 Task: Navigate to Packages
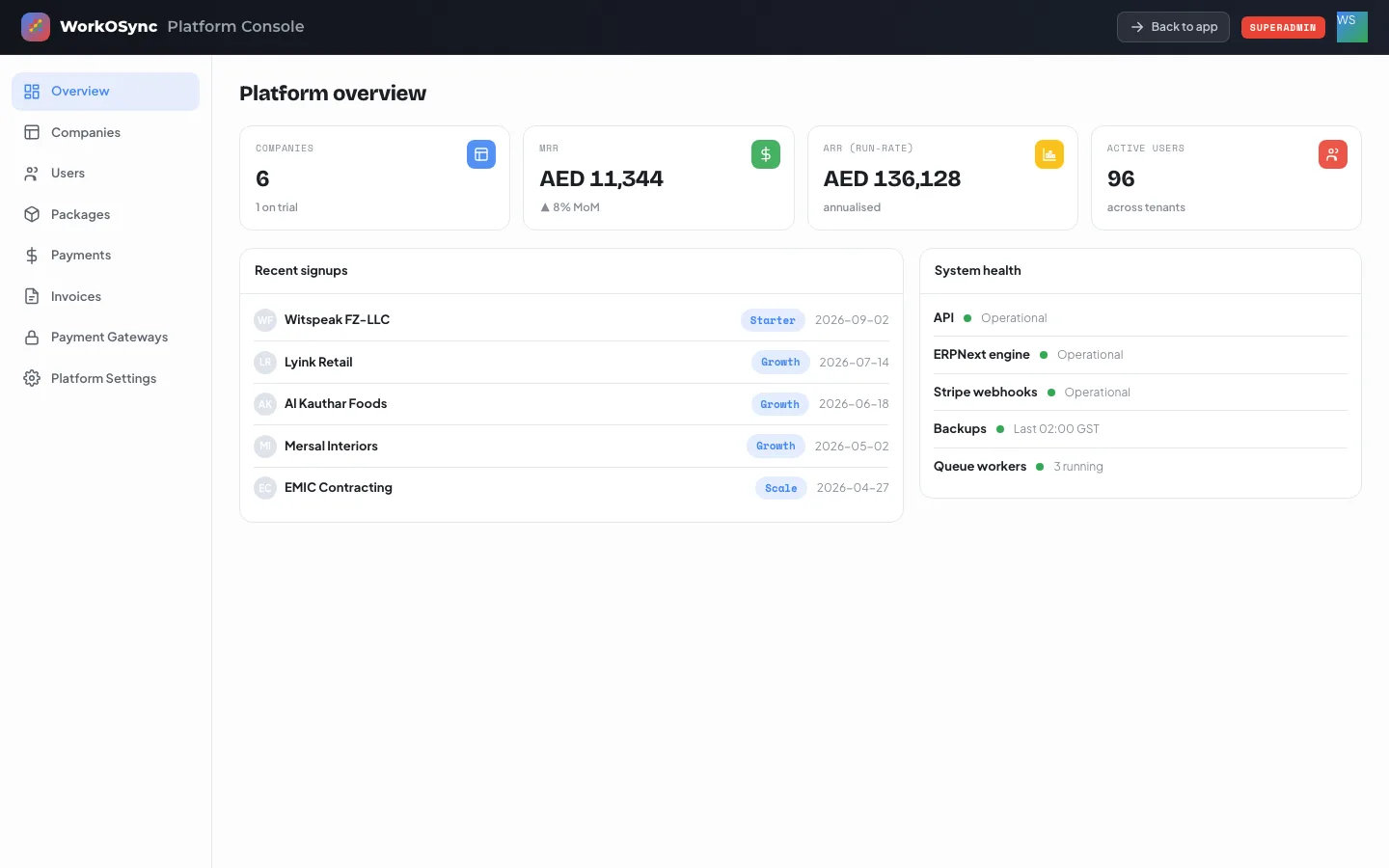coord(105,214)
